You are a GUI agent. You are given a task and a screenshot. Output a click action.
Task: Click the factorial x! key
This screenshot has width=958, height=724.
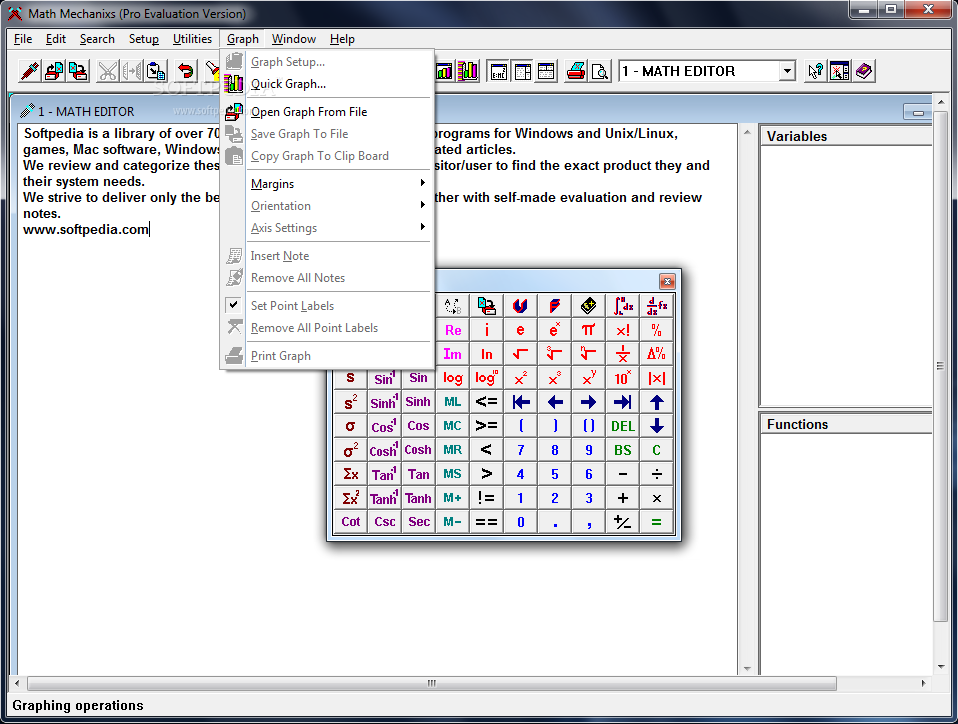(x=623, y=330)
